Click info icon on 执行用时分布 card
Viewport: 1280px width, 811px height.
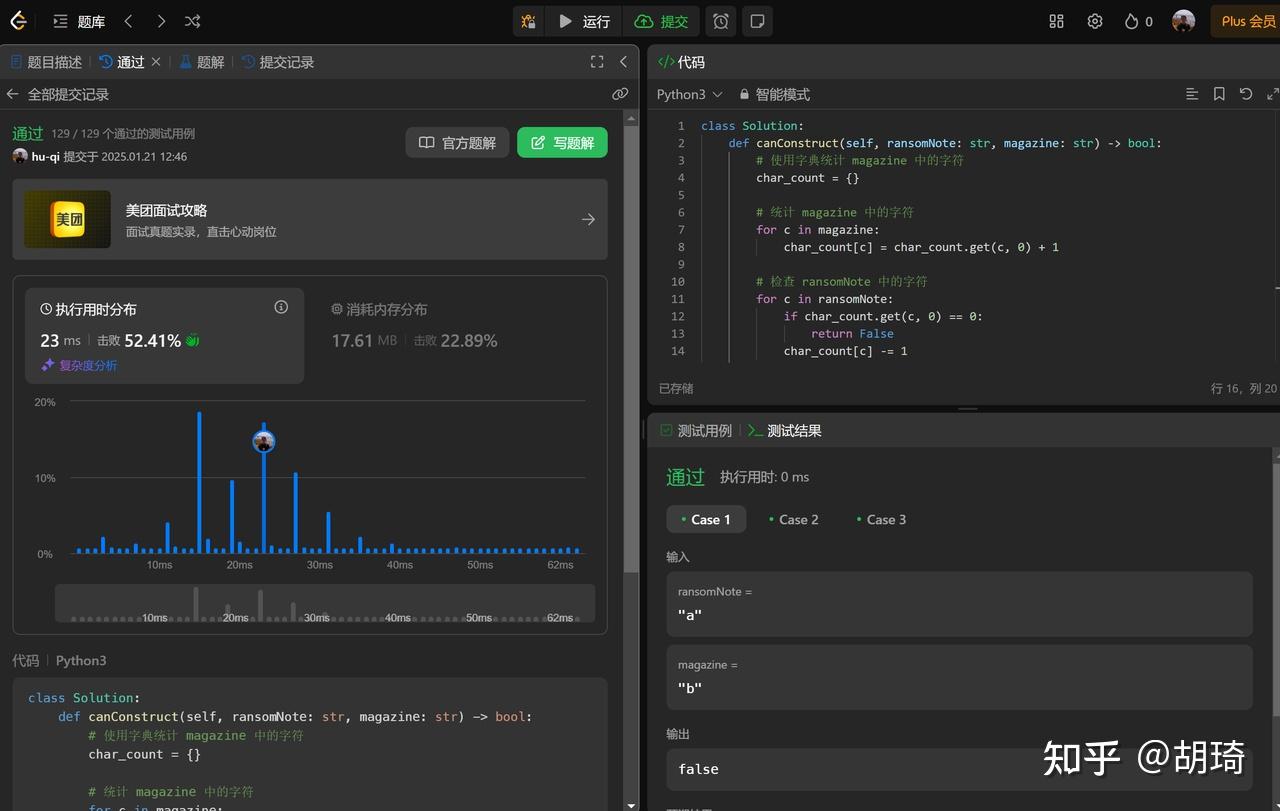click(x=281, y=307)
